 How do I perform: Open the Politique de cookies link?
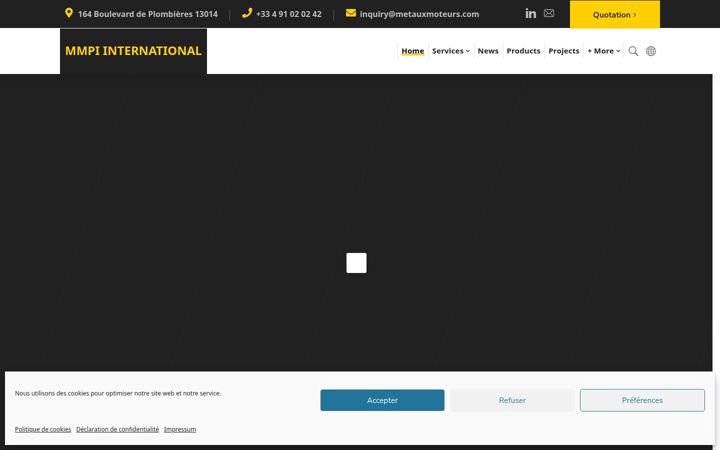pyautogui.click(x=43, y=429)
